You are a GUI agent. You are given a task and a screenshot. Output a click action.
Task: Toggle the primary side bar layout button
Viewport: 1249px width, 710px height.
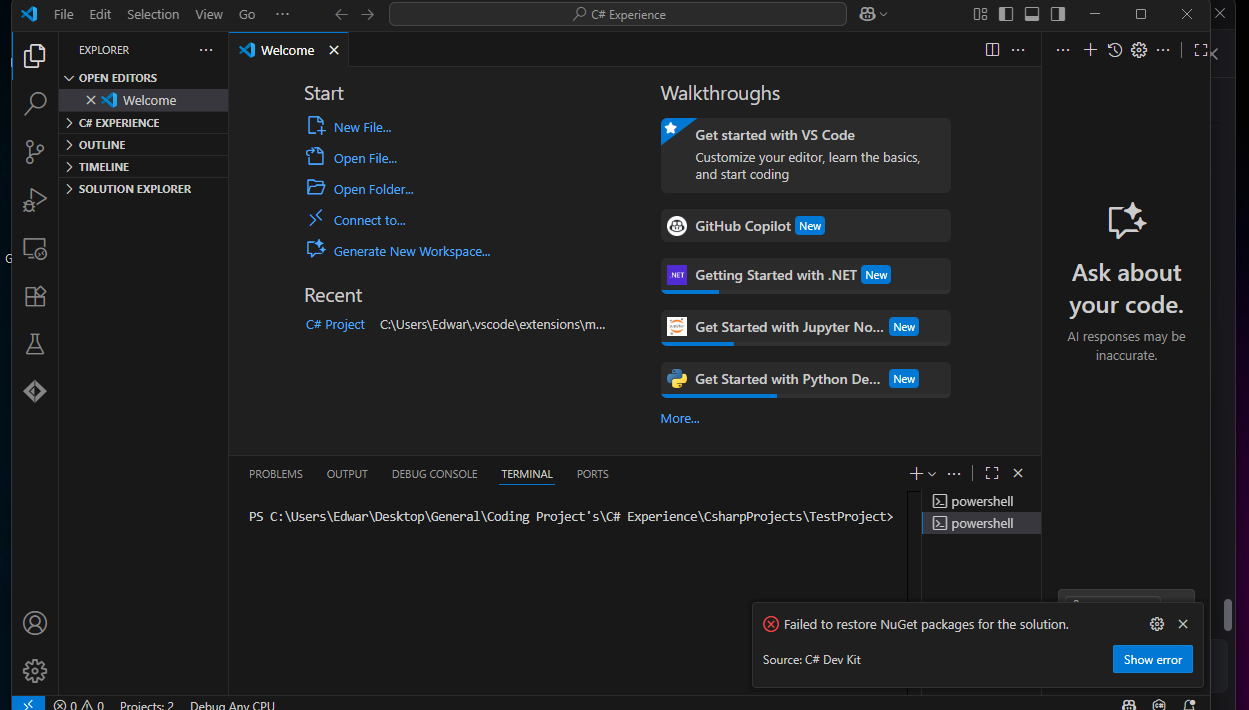click(1006, 14)
